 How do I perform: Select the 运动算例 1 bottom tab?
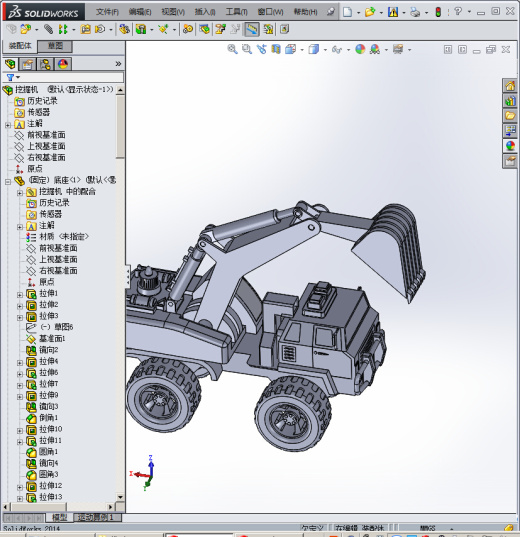pos(96,517)
